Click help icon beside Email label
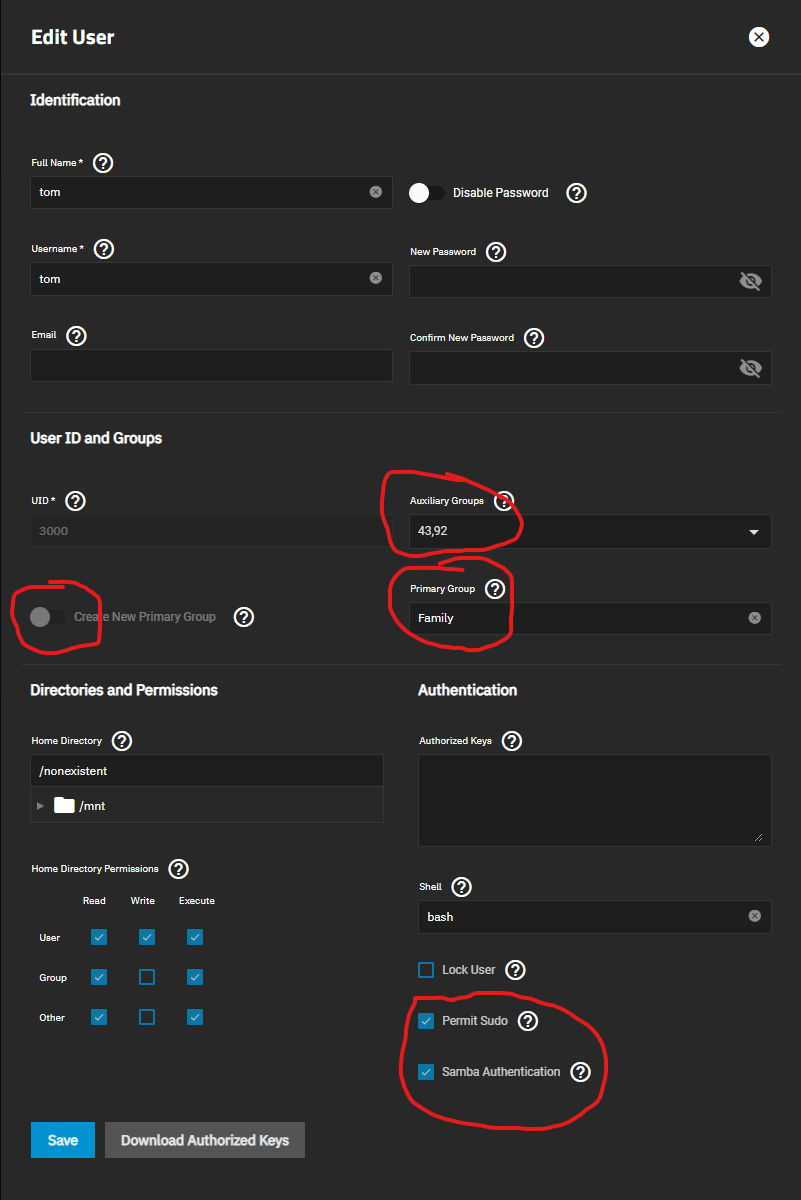The height and width of the screenshot is (1200, 801). tap(76, 336)
